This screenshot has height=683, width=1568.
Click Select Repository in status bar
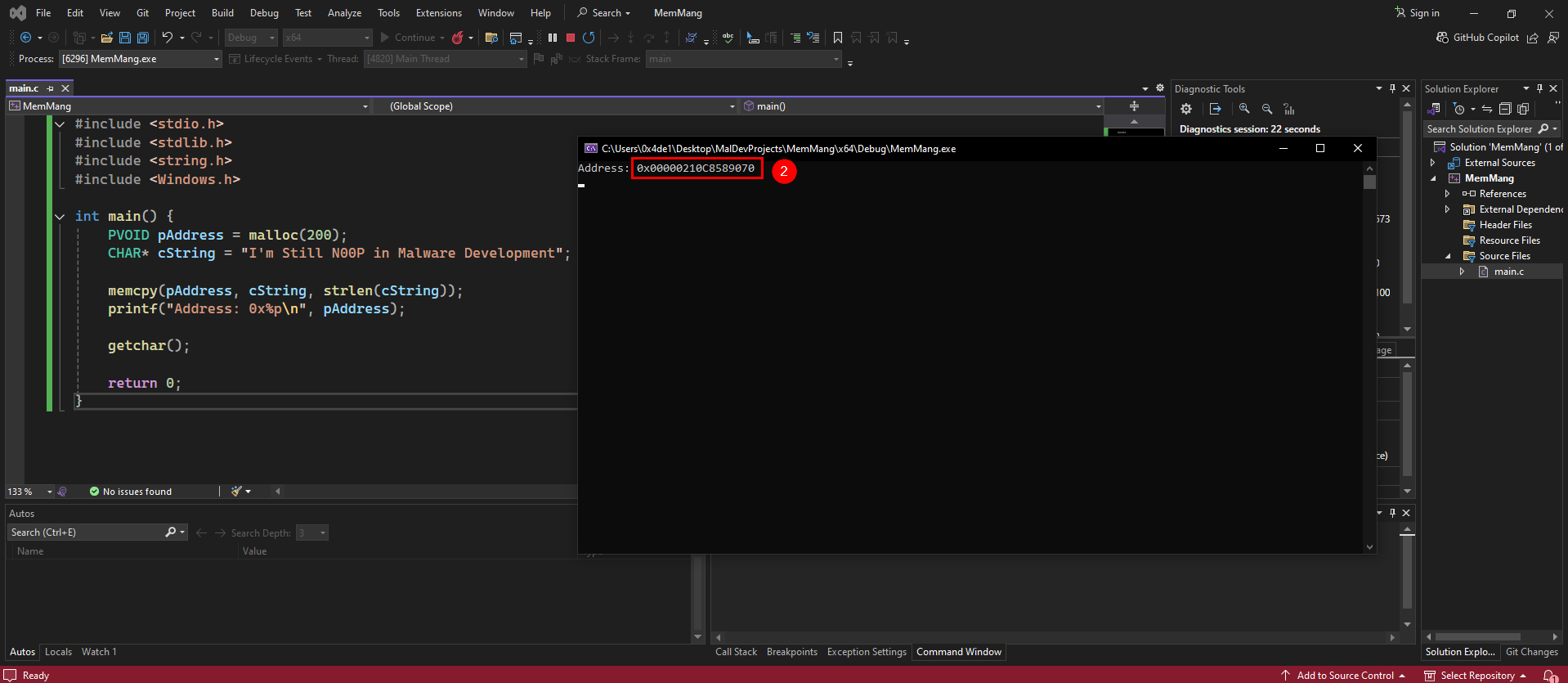coord(1476,676)
